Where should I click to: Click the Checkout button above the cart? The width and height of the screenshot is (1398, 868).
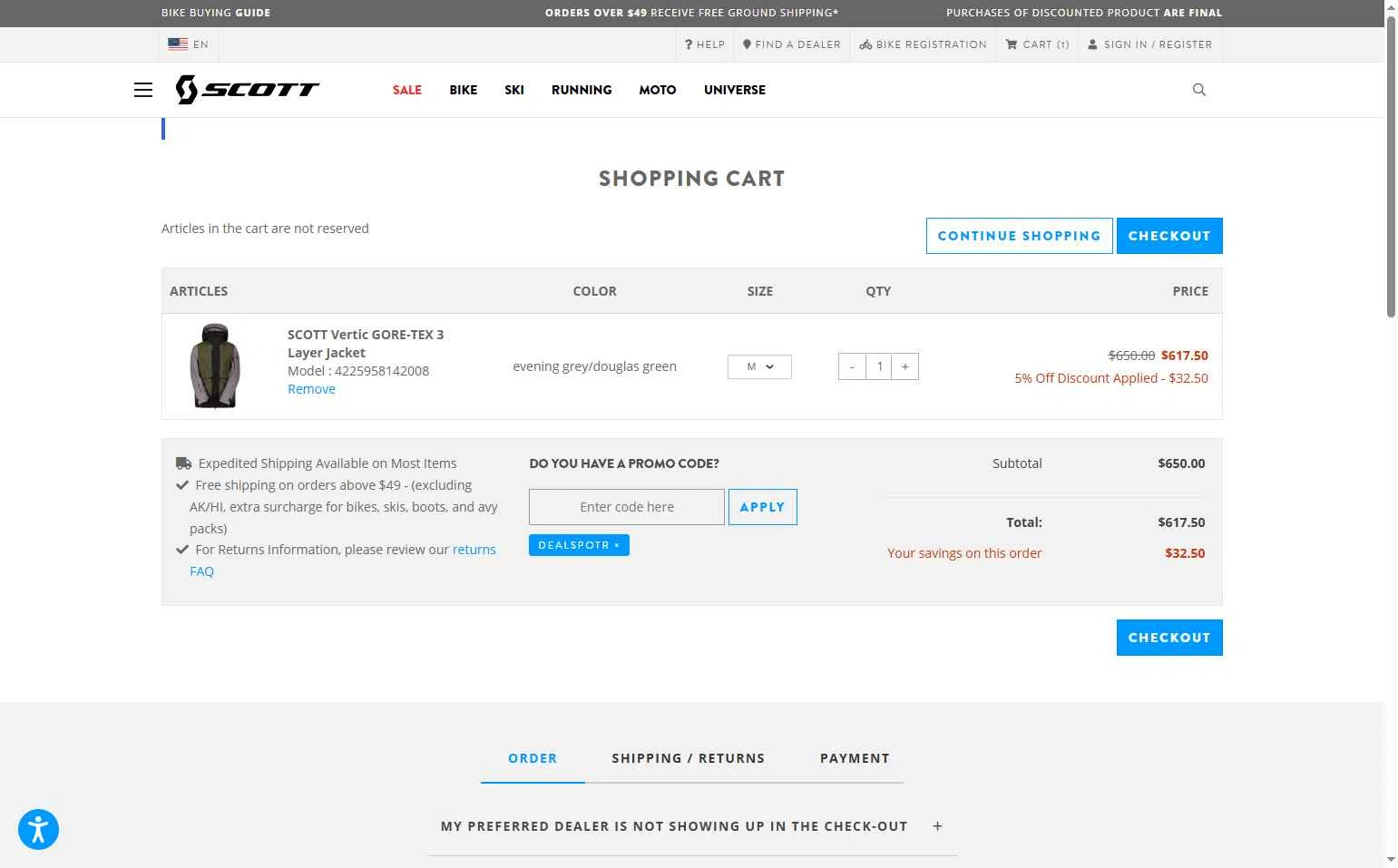[1169, 236]
